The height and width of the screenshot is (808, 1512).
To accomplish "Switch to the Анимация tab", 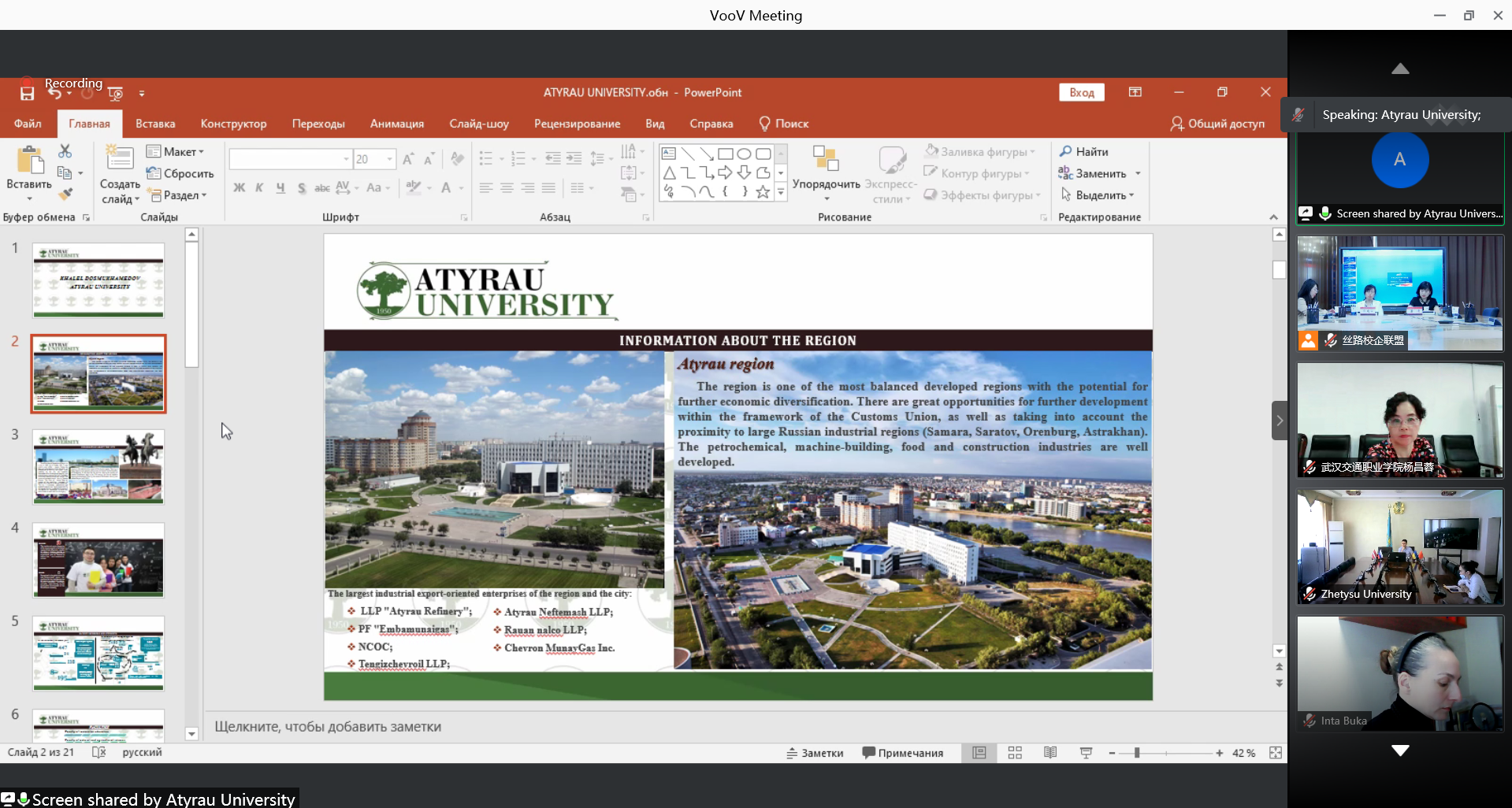I will click(397, 124).
